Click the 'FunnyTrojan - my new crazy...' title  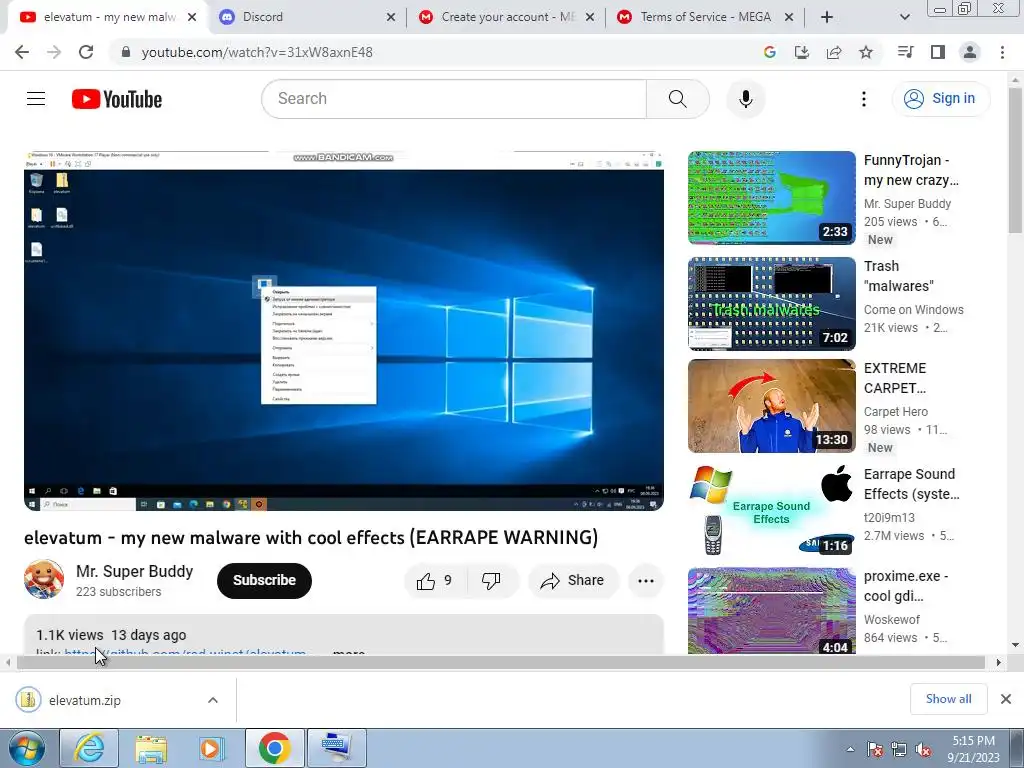(912, 170)
